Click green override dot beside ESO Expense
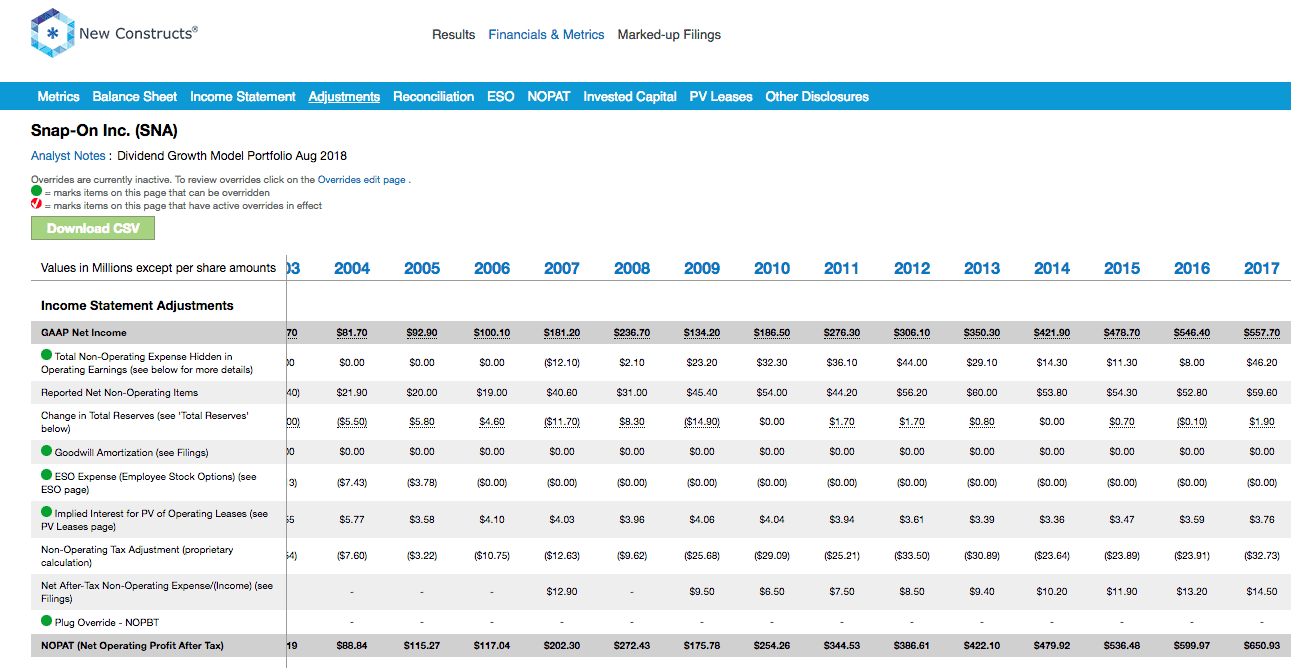 pyautogui.click(x=47, y=476)
